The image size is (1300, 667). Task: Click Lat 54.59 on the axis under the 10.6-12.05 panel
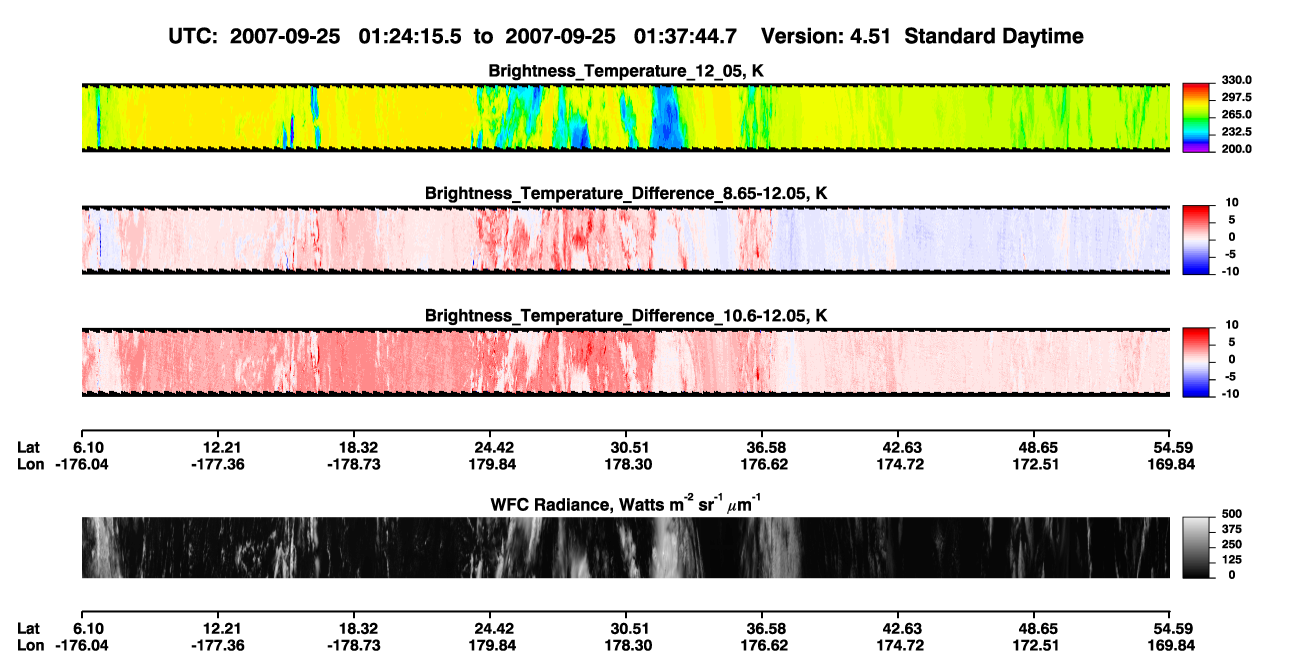(x=1169, y=448)
